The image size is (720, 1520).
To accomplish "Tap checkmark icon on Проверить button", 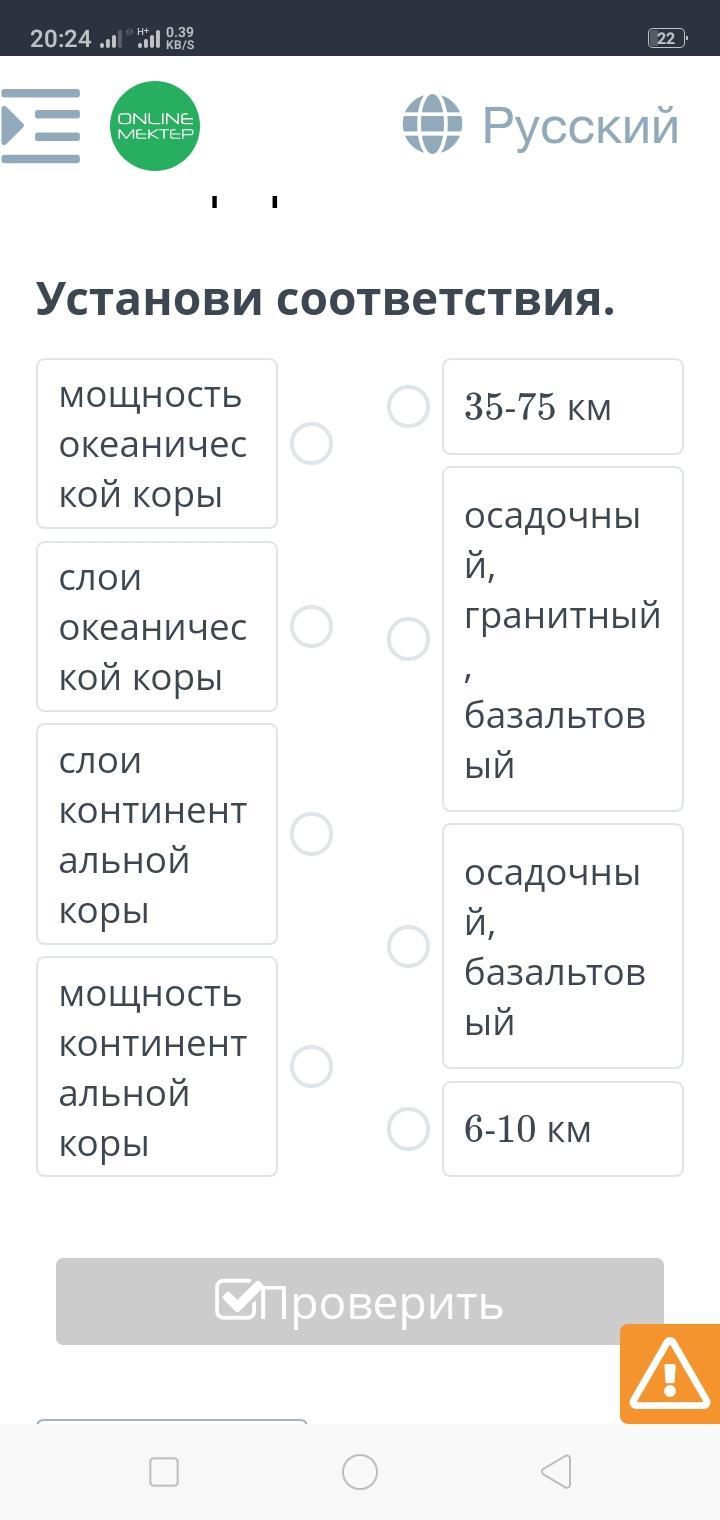I will (239, 1300).
